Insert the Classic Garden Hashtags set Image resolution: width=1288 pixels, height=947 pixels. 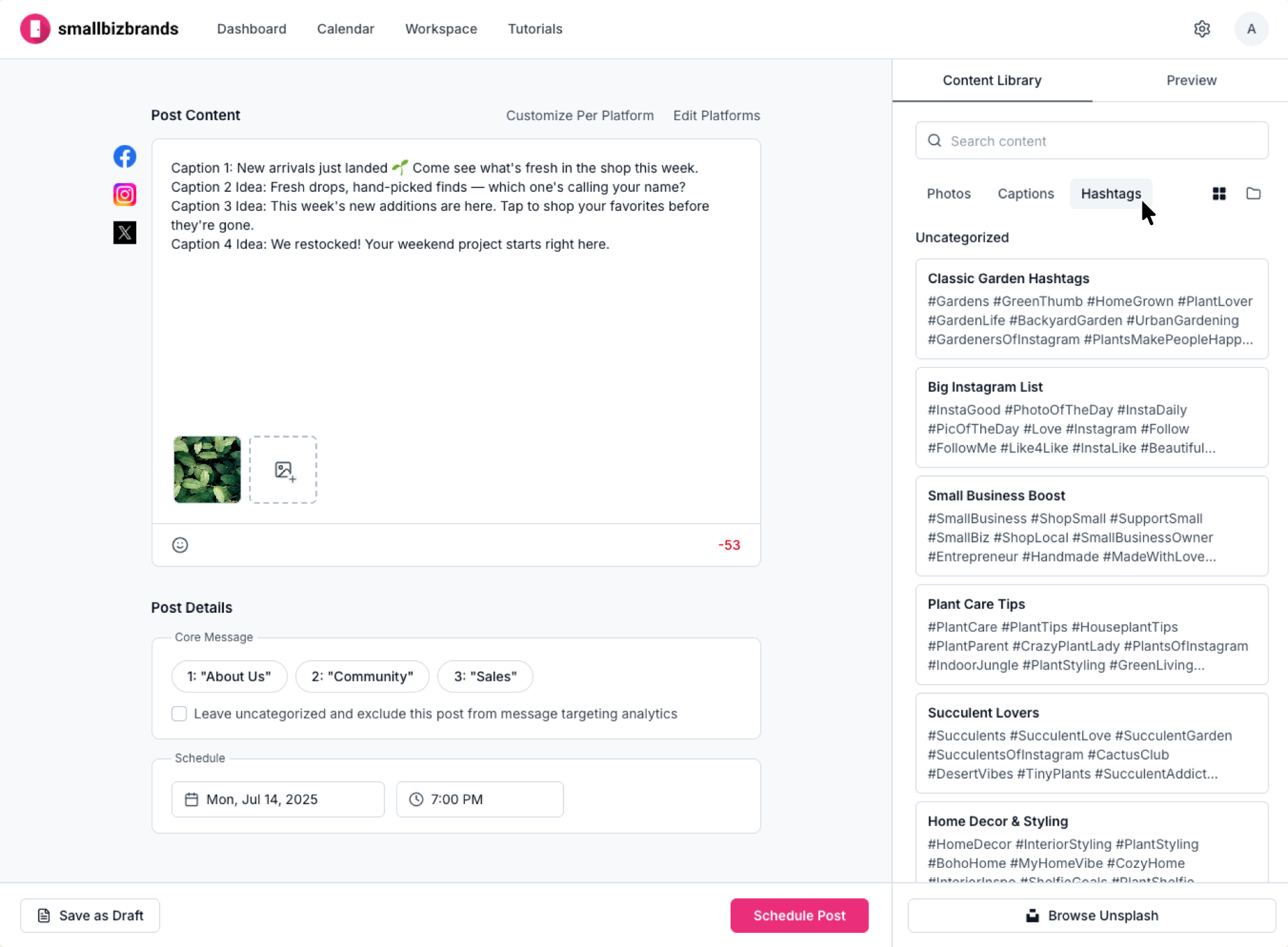coord(1091,309)
